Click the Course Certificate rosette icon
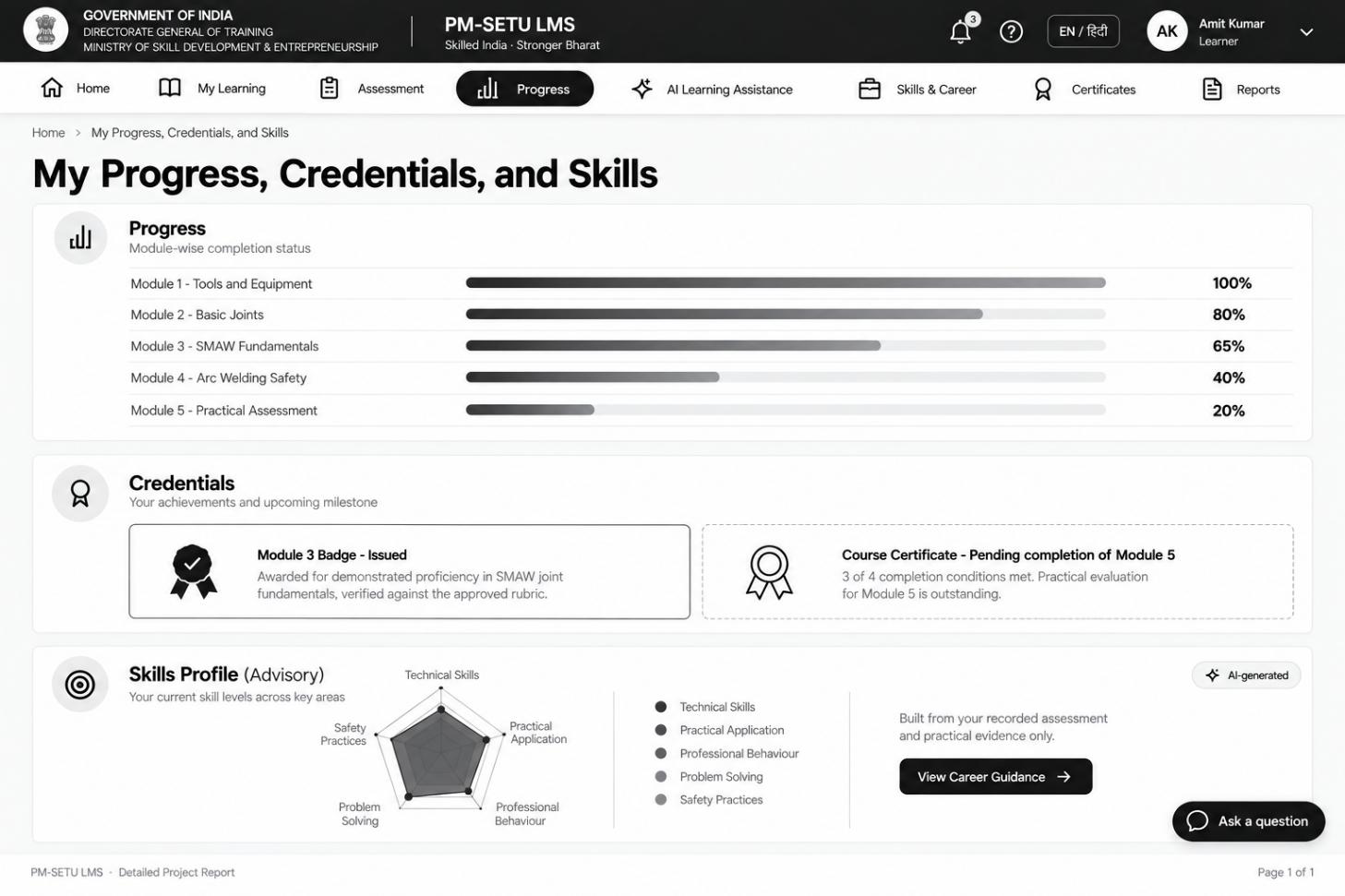Screen dimensions: 1345x896 (x=769, y=572)
